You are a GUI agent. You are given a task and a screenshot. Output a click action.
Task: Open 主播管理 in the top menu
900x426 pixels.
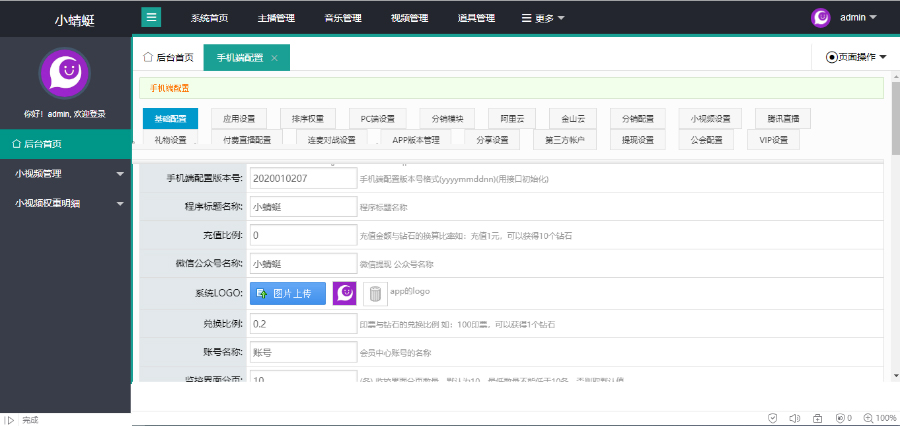tap(276, 18)
